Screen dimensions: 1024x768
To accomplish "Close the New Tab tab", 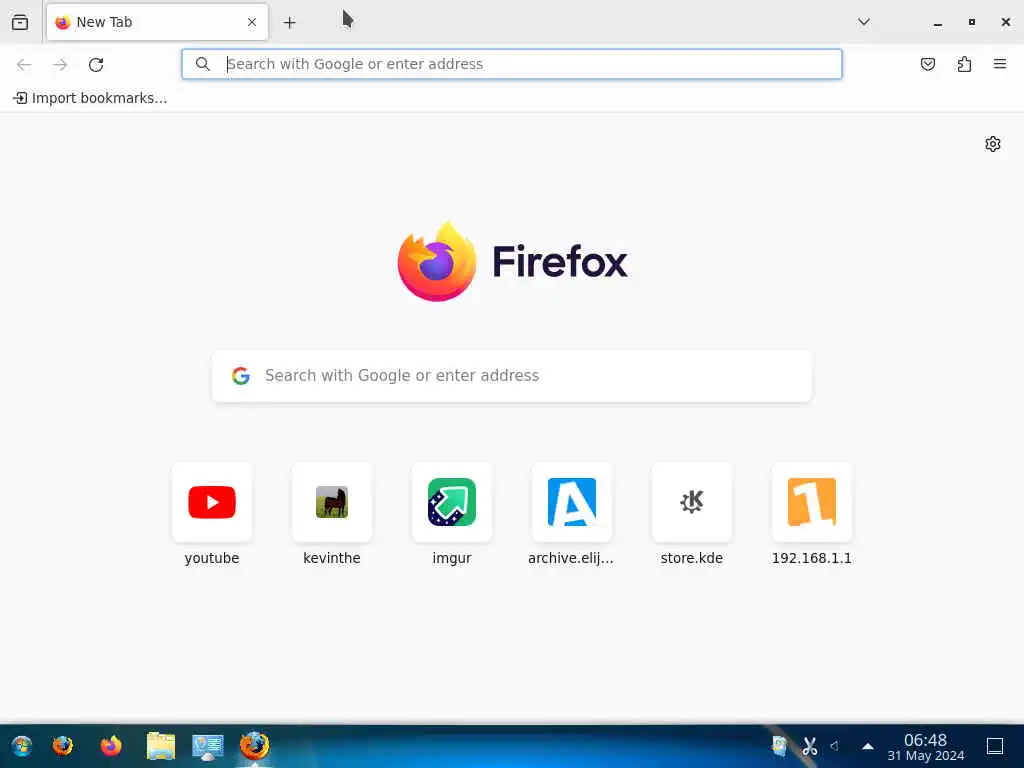I will pos(252,22).
